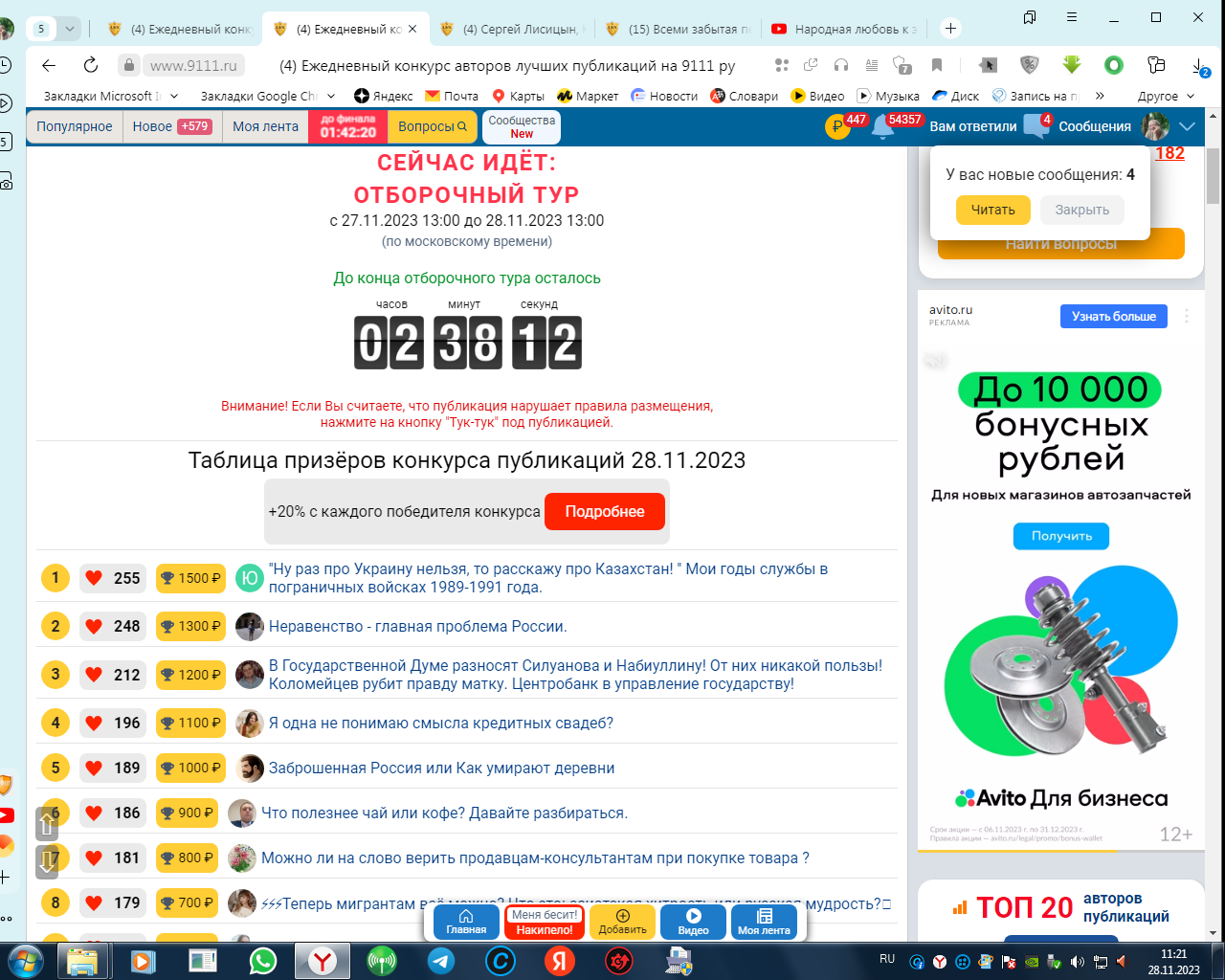Viewport: 1225px width, 980px height.
Task: Open NVIDIA settings from the system tray
Action: point(1031,961)
